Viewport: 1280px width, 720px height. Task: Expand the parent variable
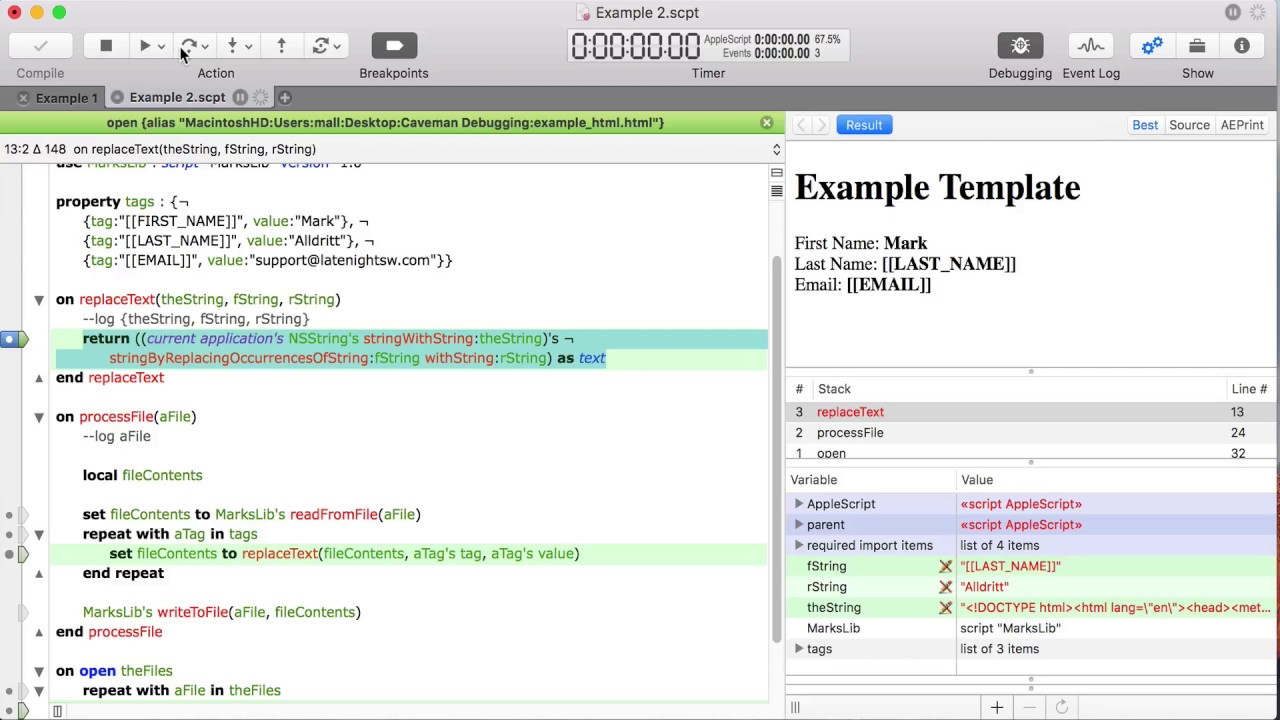coord(799,525)
